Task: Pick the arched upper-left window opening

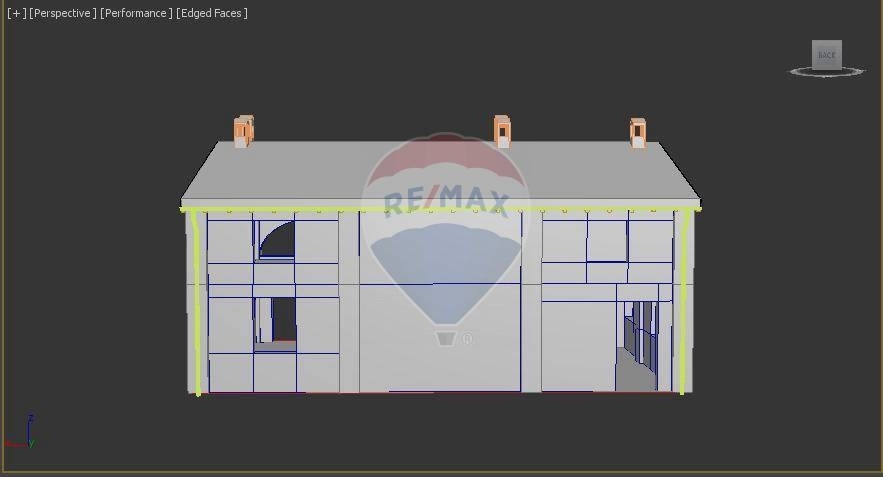Action: pos(277,240)
